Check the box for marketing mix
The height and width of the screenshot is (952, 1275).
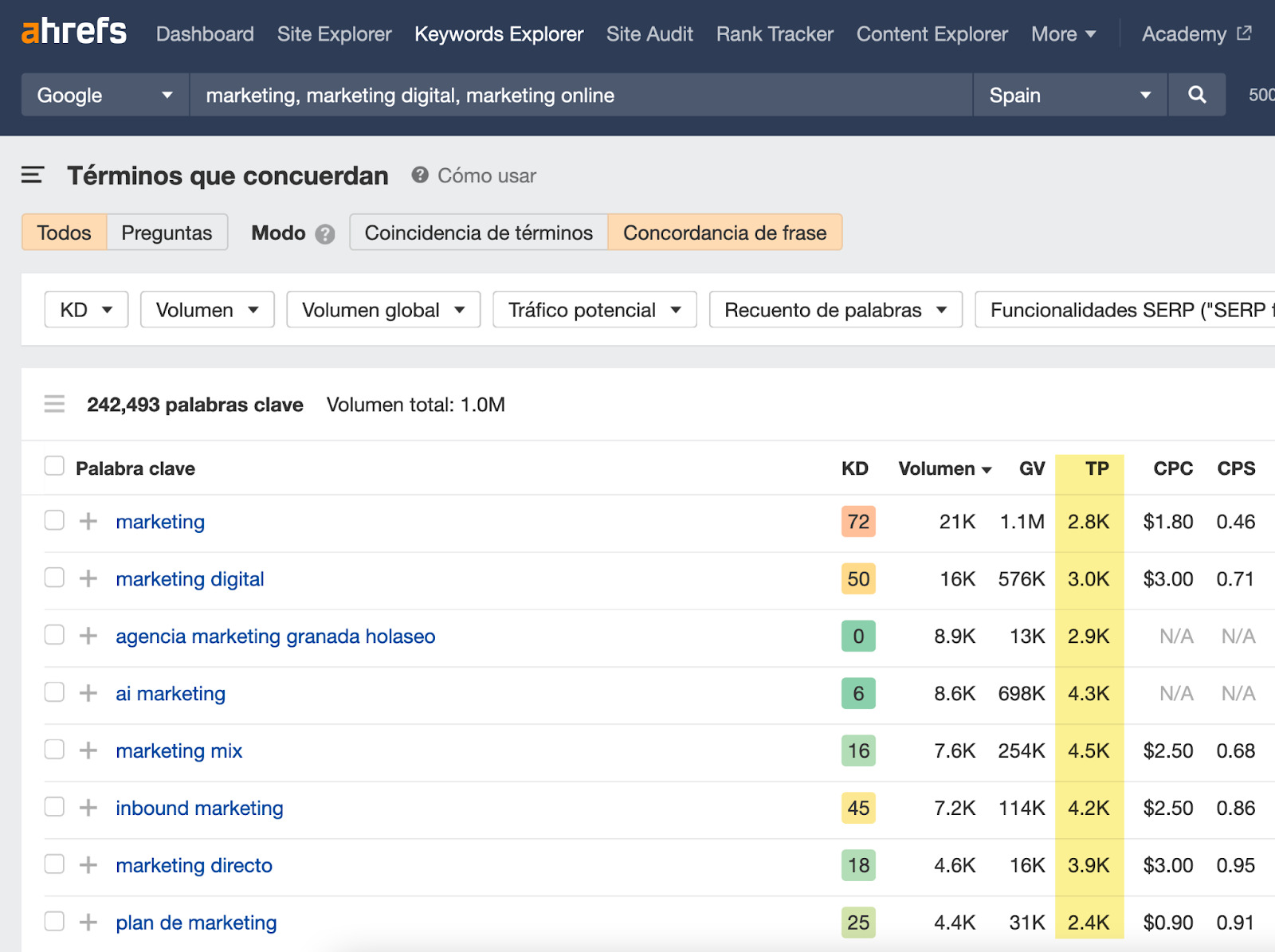click(x=54, y=750)
